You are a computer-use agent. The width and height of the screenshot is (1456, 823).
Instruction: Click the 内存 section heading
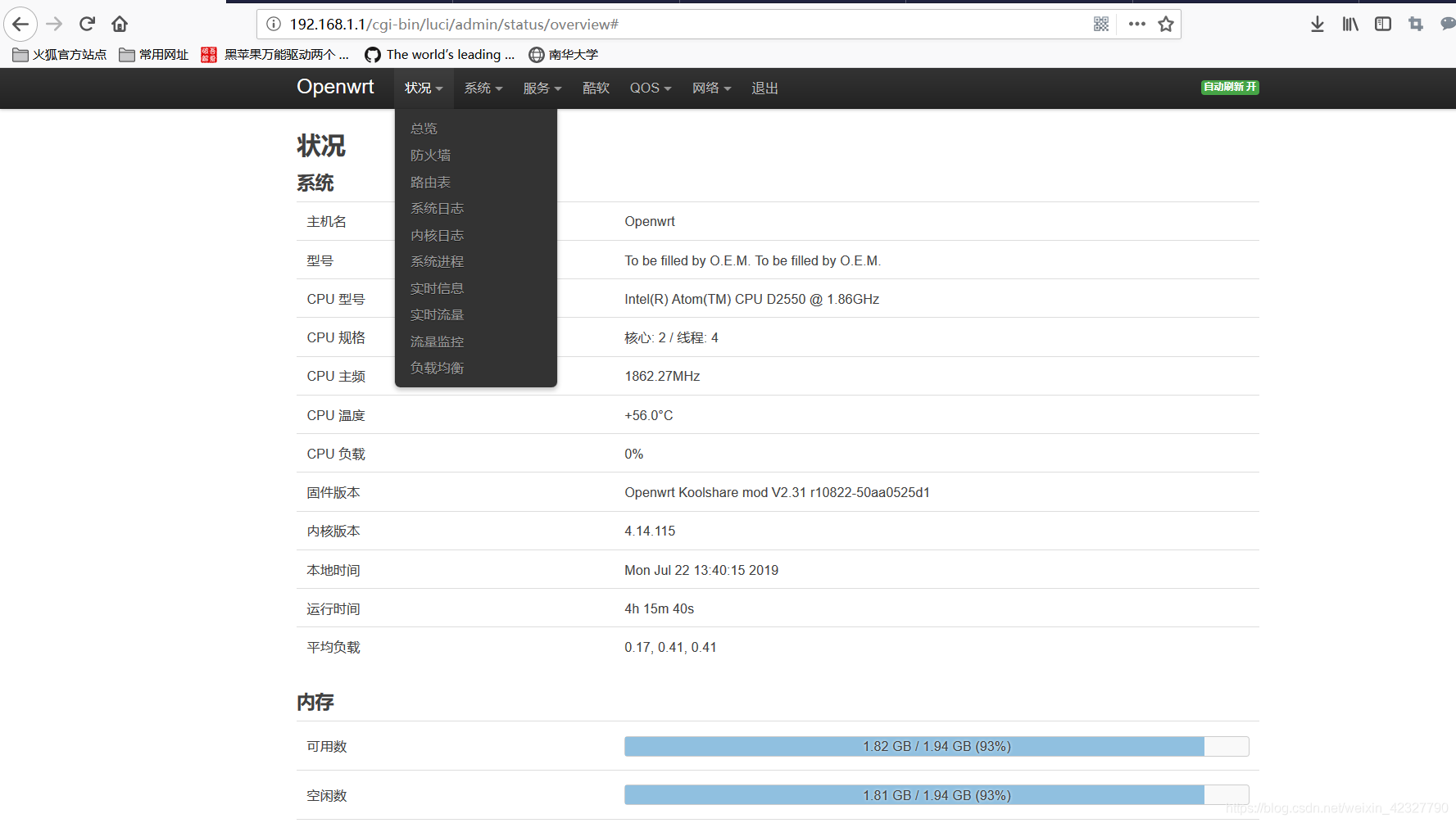click(315, 702)
